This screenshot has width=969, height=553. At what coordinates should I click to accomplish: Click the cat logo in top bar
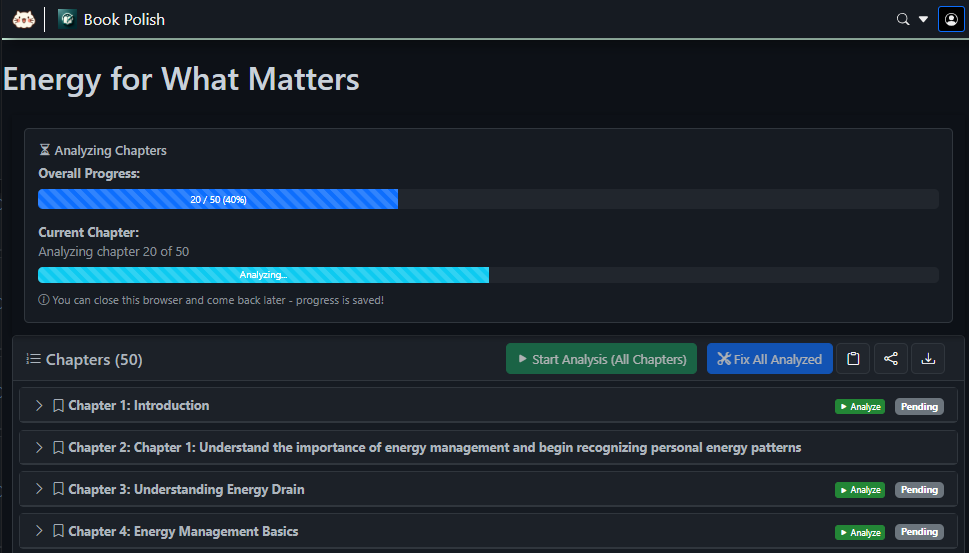pos(24,19)
